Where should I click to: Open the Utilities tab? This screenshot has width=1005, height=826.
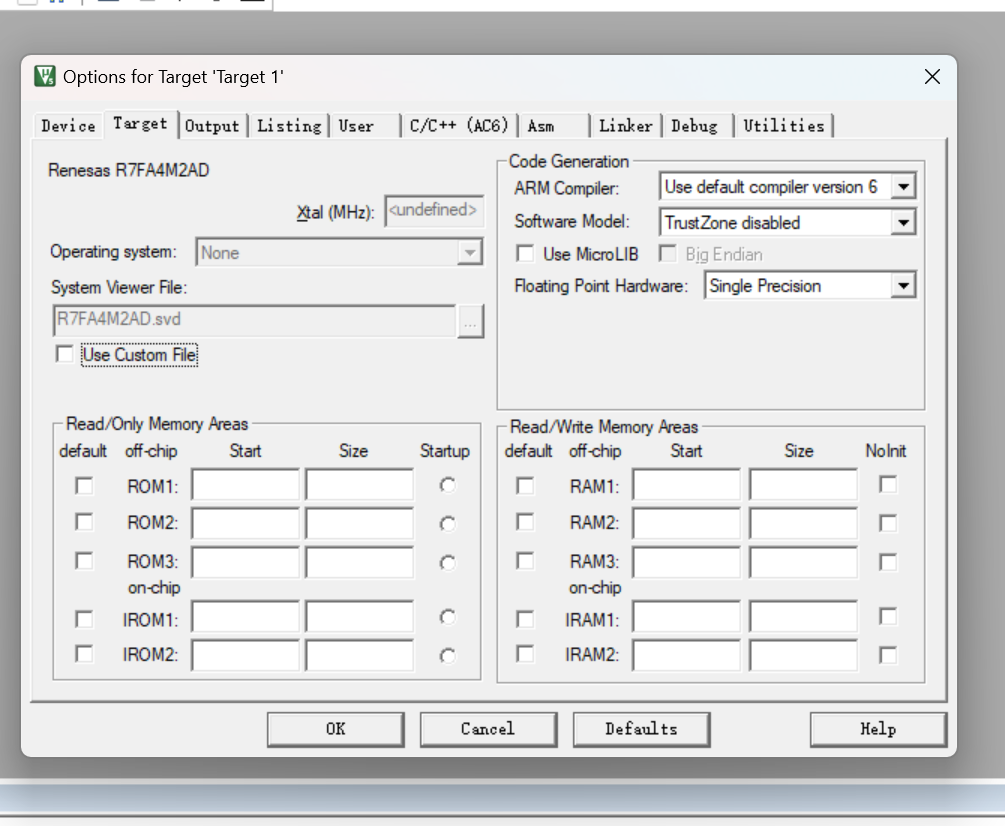pos(784,126)
